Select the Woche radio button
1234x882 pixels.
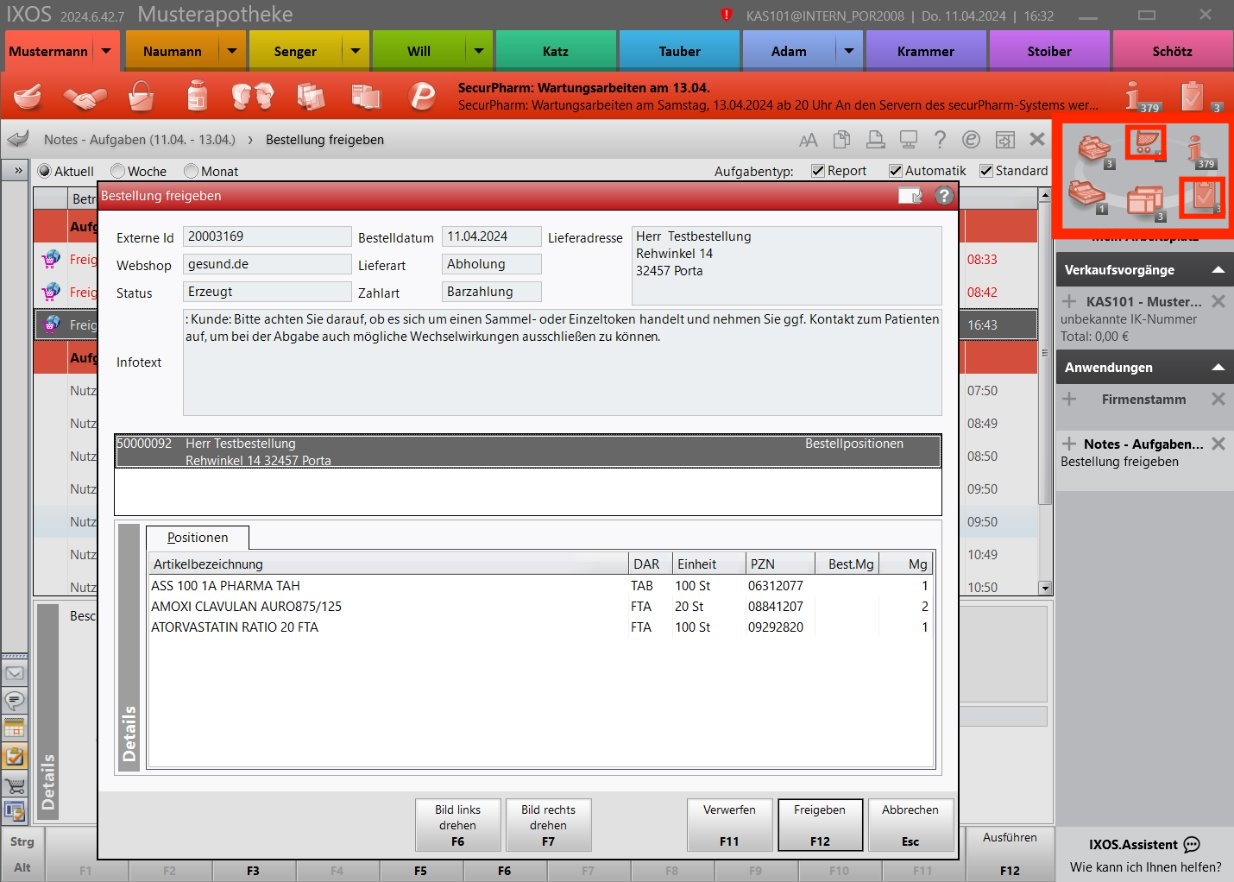click(117, 171)
